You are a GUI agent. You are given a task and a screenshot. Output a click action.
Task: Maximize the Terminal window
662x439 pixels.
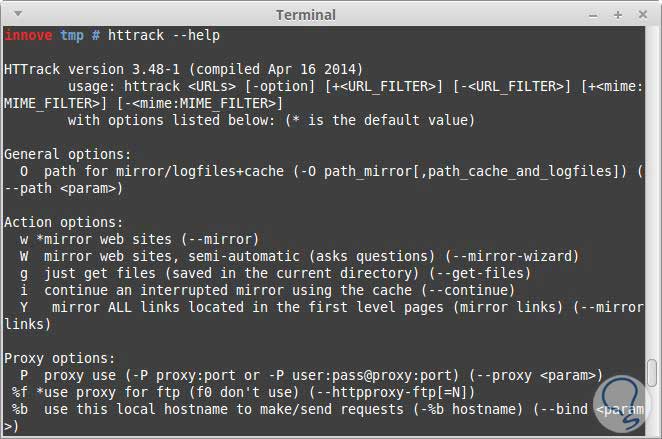point(618,15)
